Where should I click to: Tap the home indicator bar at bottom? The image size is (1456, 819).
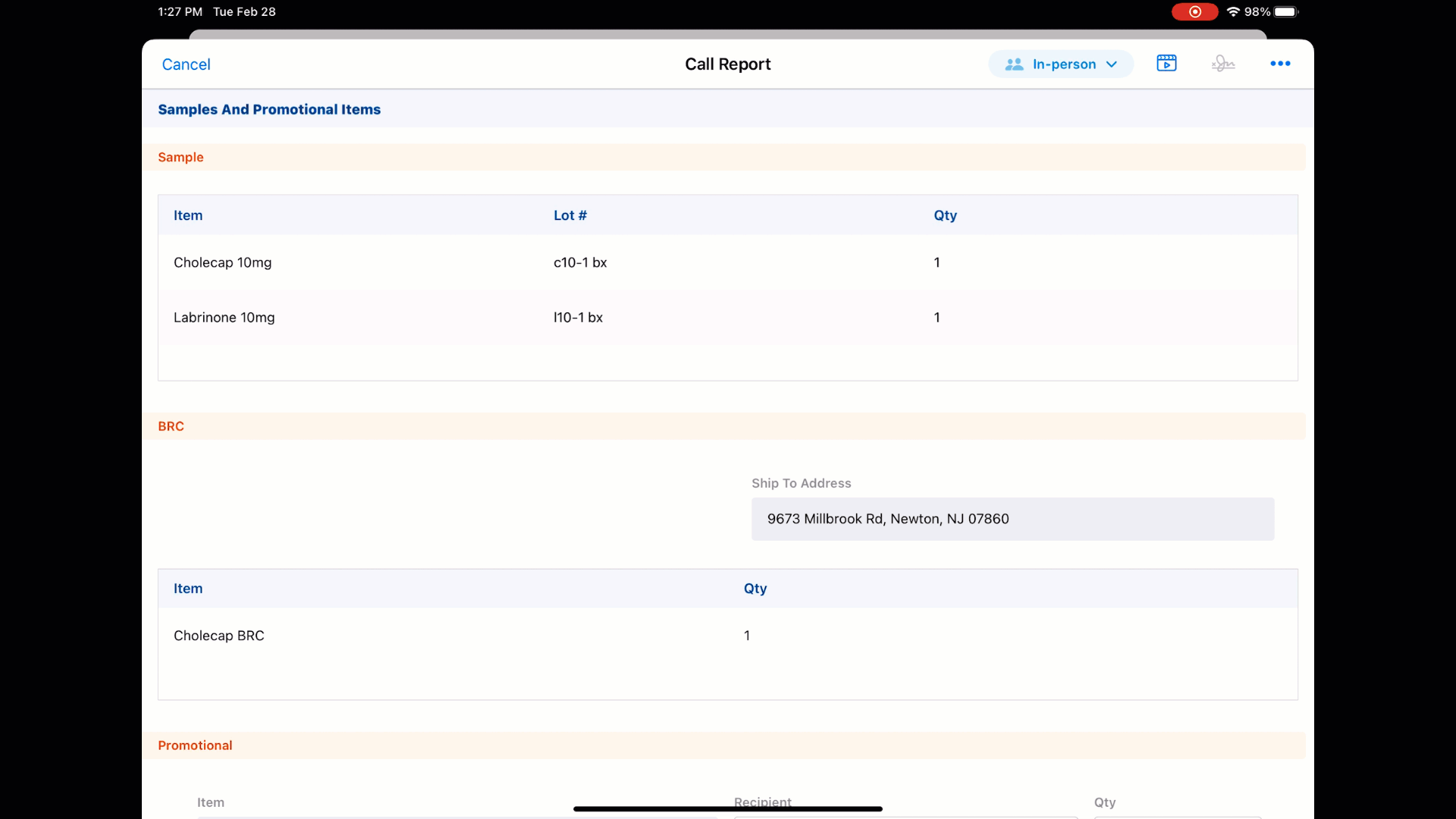click(727, 809)
